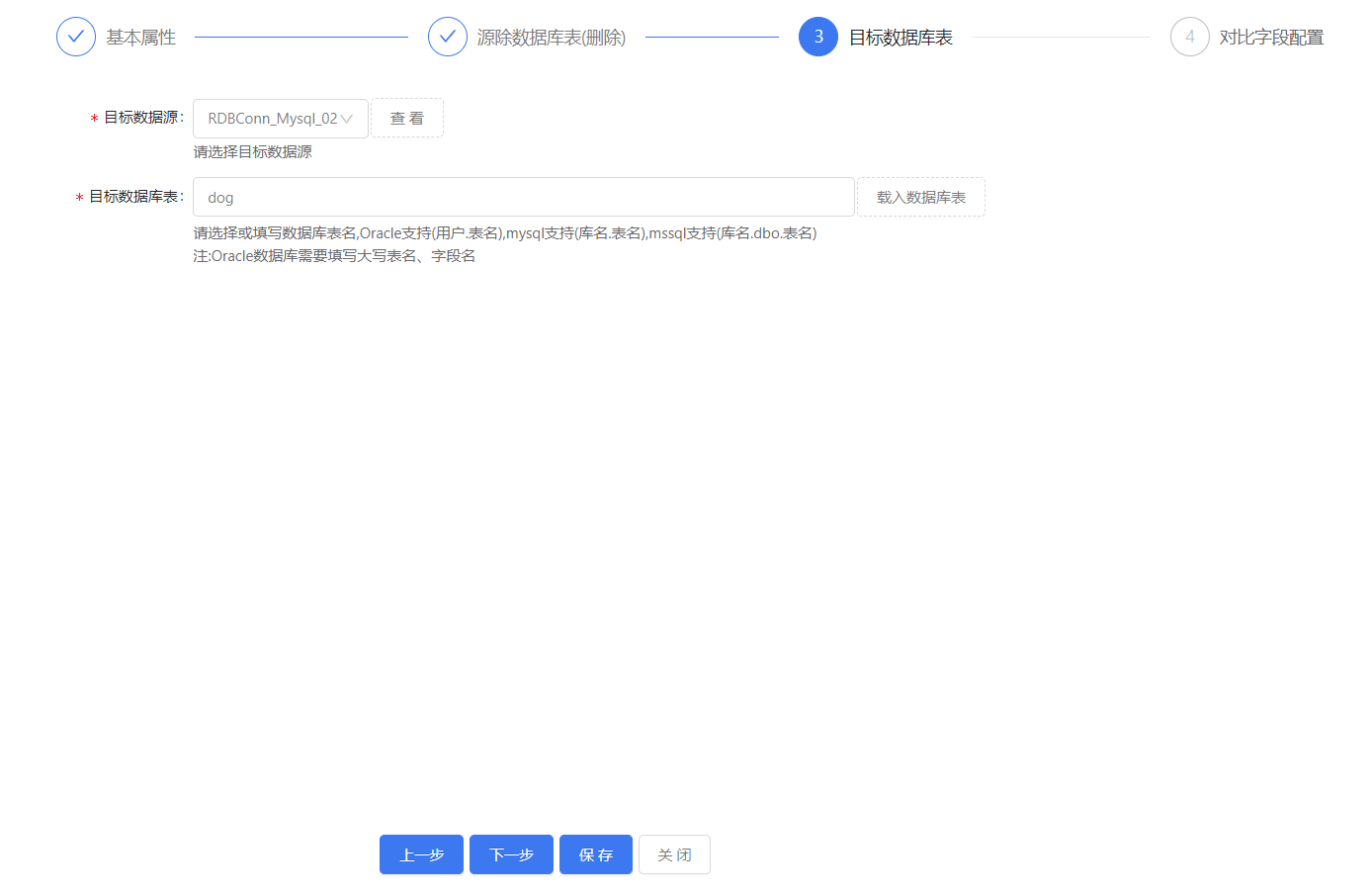Jump to the 对比字段配置 step label
This screenshot has height=894, width=1372.
pyautogui.click(x=1271, y=38)
